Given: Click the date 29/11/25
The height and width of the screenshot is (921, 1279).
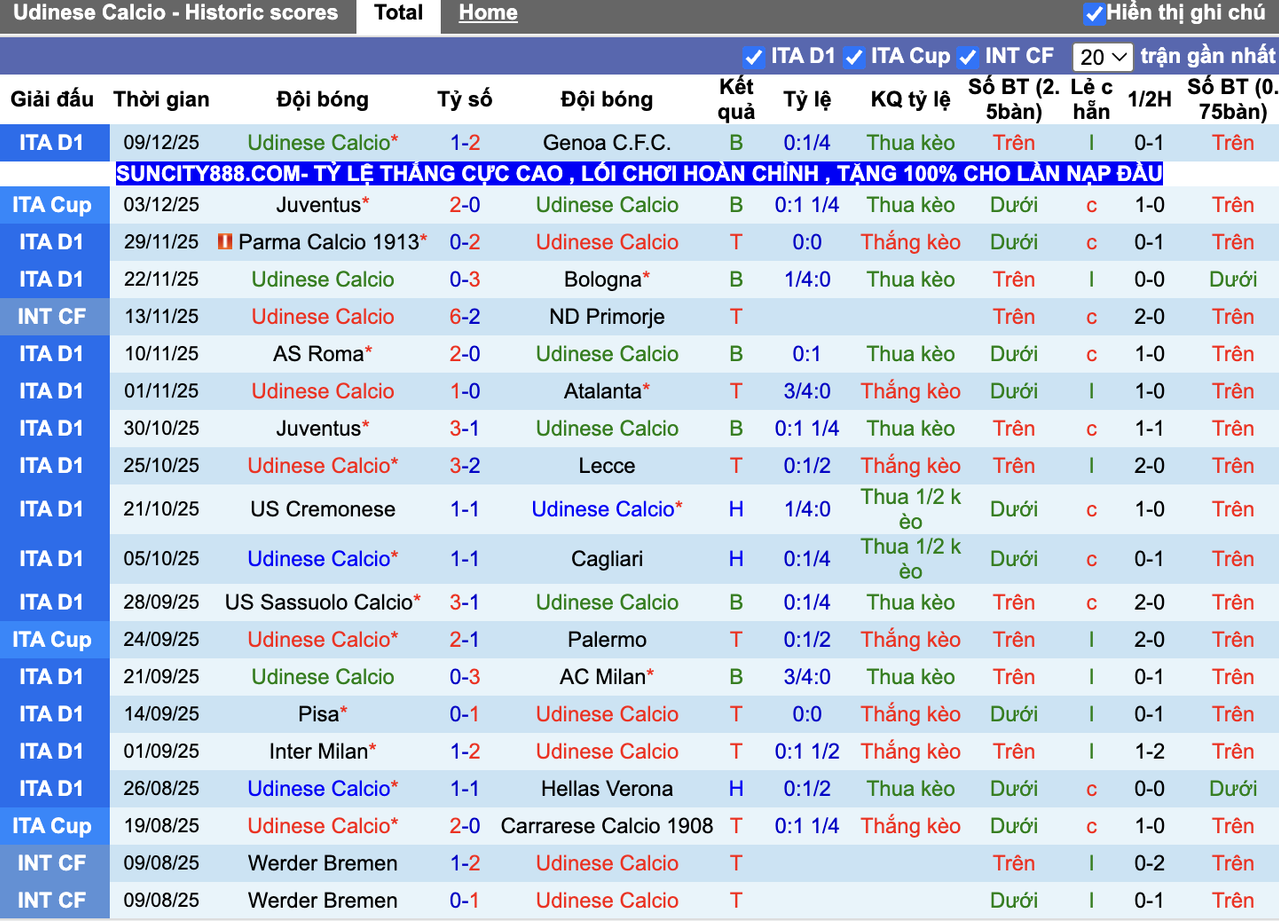Looking at the screenshot, I should click(162, 242).
